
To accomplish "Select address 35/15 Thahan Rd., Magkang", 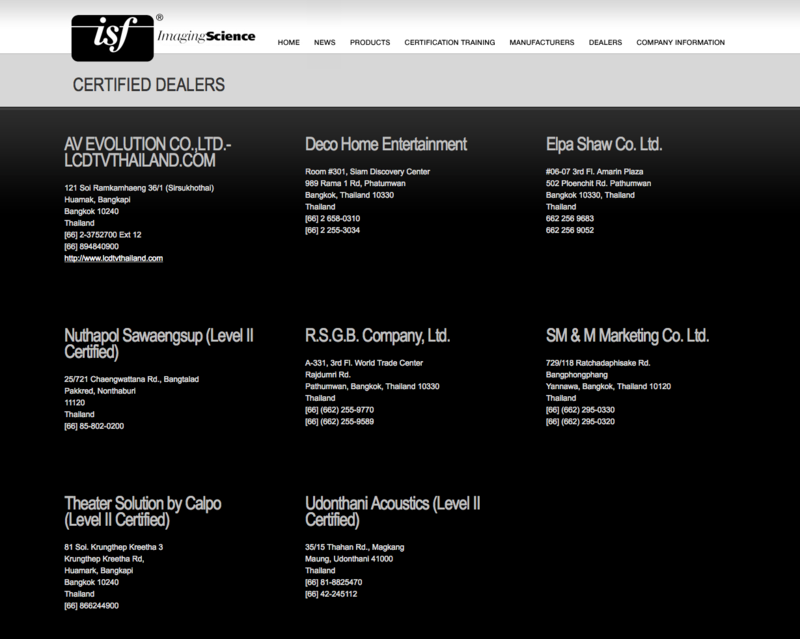I will point(355,547).
